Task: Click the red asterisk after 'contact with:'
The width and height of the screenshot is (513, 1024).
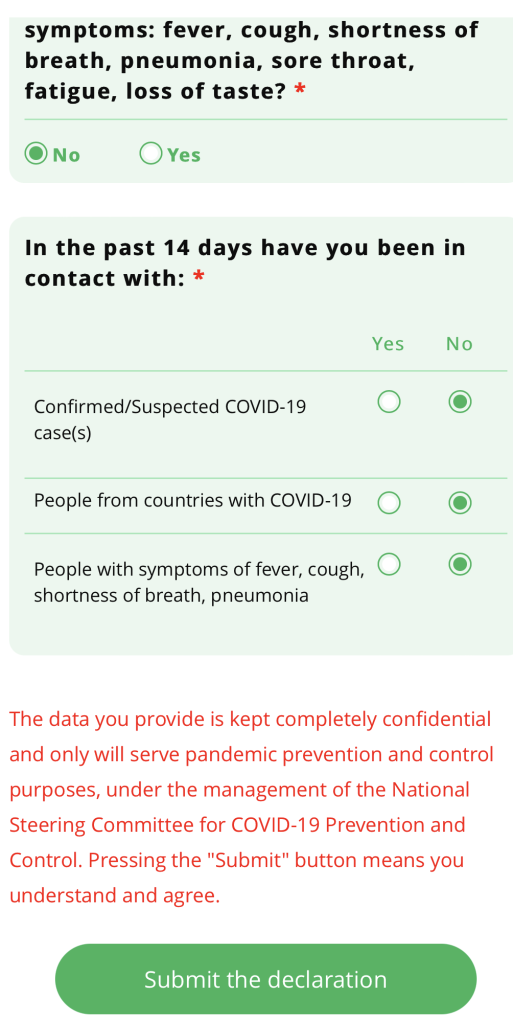Action: click(x=199, y=280)
